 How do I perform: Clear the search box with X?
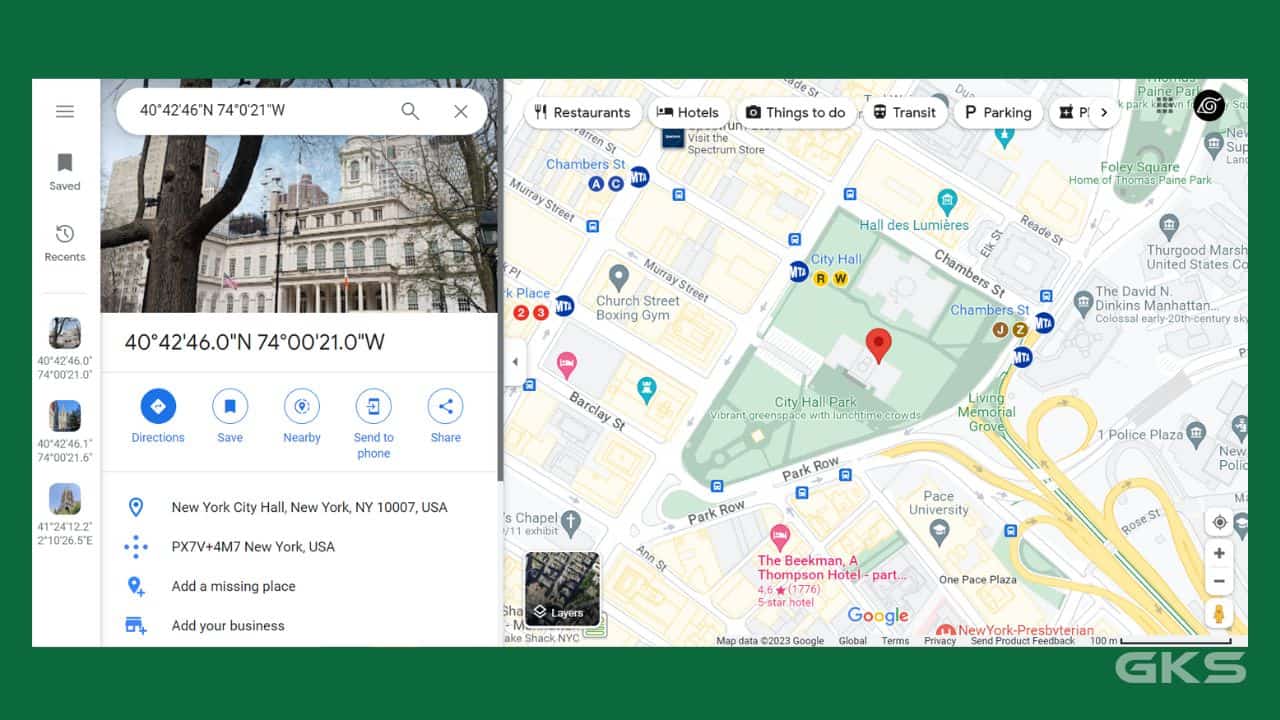tap(461, 111)
